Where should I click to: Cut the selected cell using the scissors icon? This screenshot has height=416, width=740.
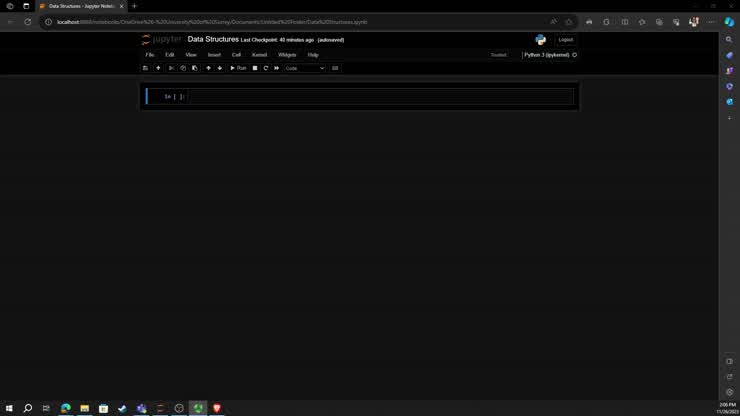click(171, 68)
